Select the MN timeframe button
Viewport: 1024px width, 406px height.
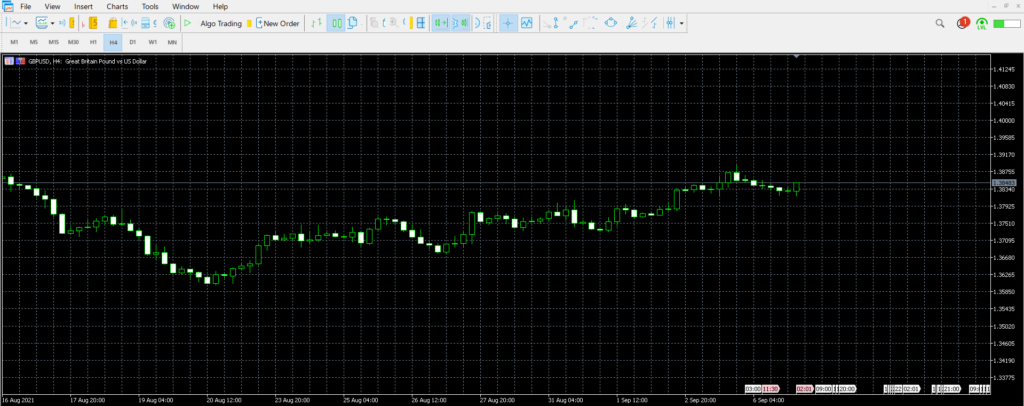[x=172, y=42]
